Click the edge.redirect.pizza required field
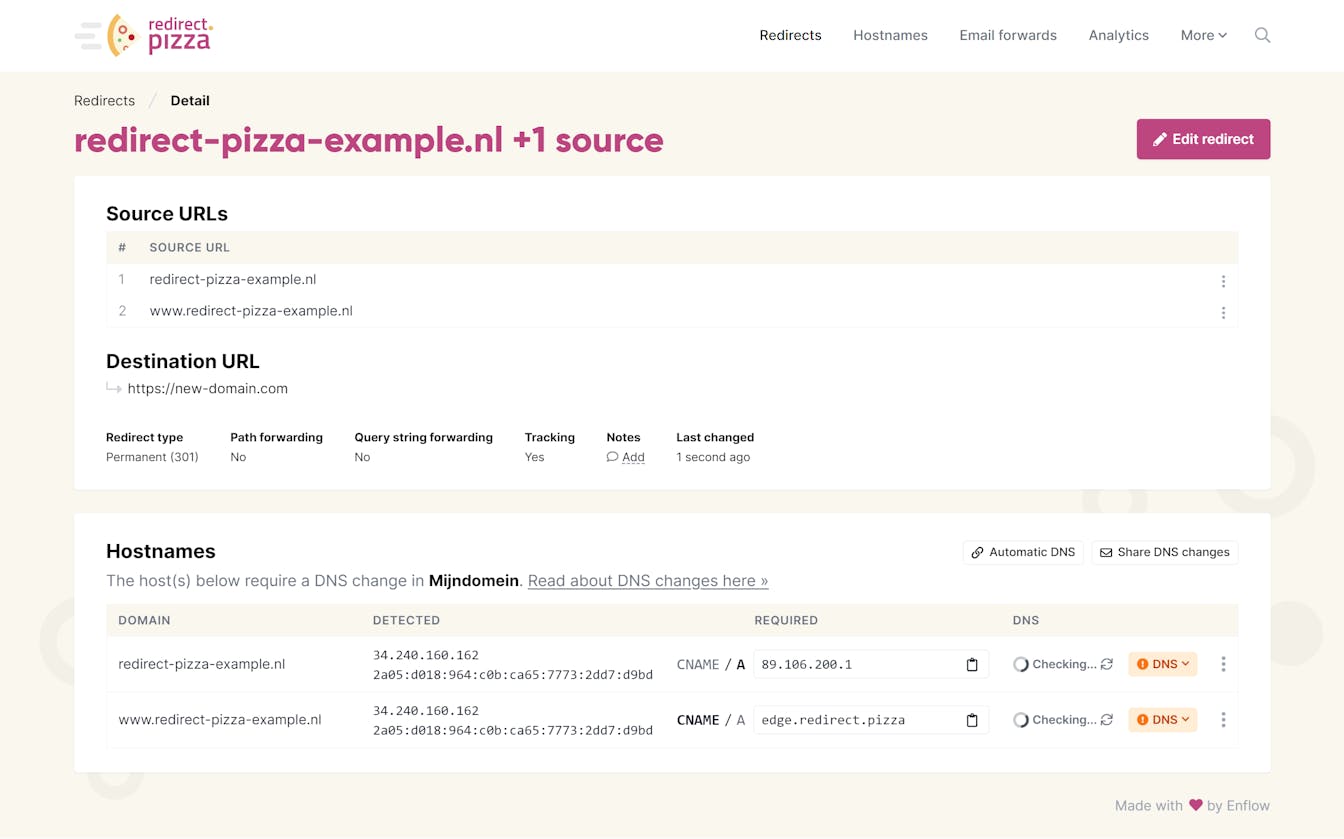This screenshot has height=839, width=1344. coord(855,720)
